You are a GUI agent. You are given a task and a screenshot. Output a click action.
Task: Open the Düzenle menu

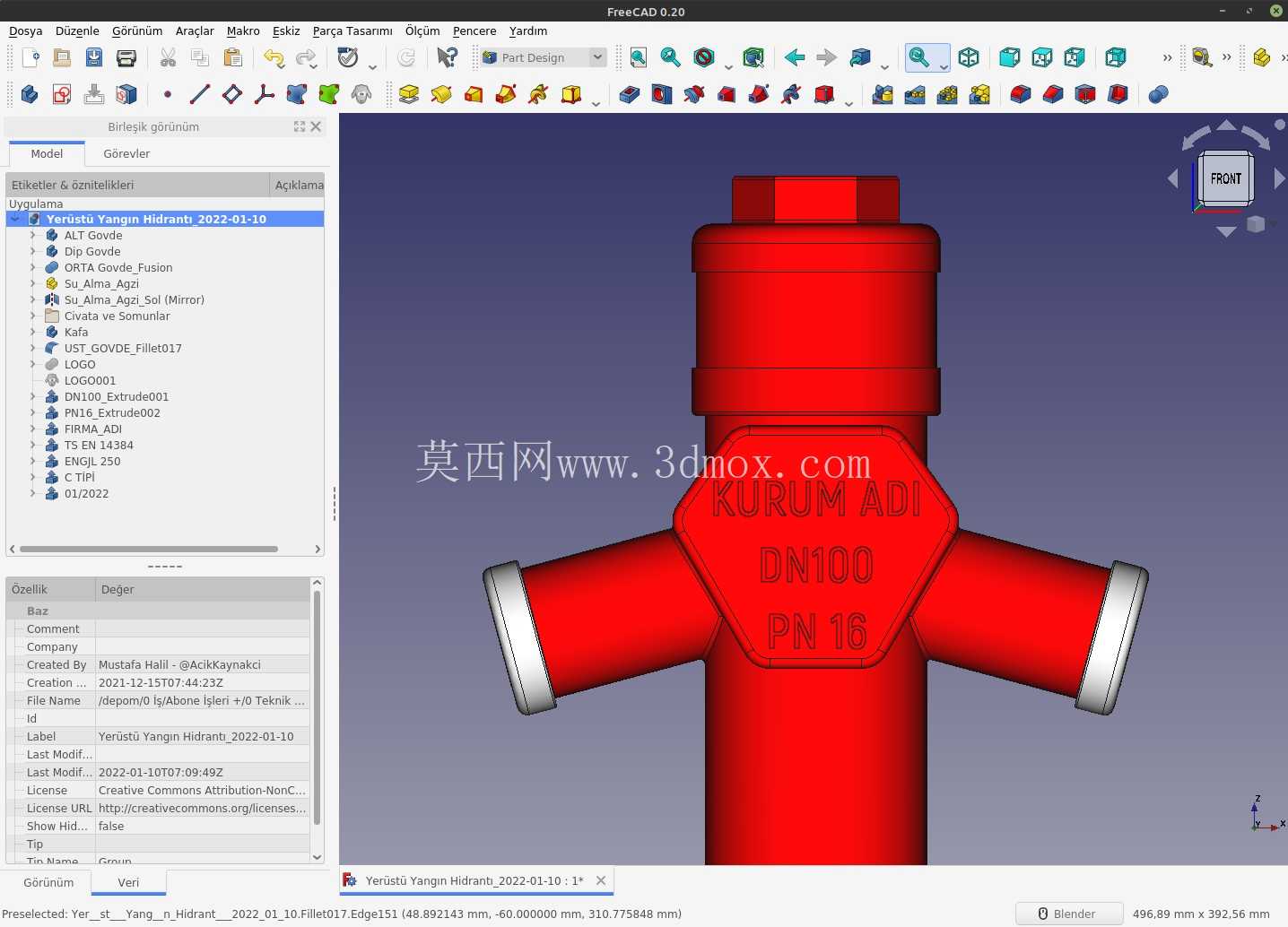coord(77,30)
